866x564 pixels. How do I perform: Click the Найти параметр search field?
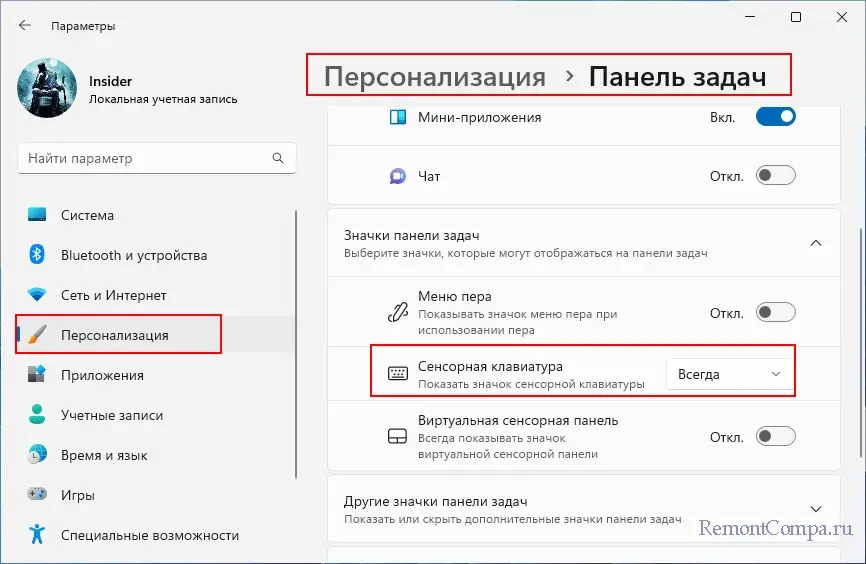coord(145,158)
